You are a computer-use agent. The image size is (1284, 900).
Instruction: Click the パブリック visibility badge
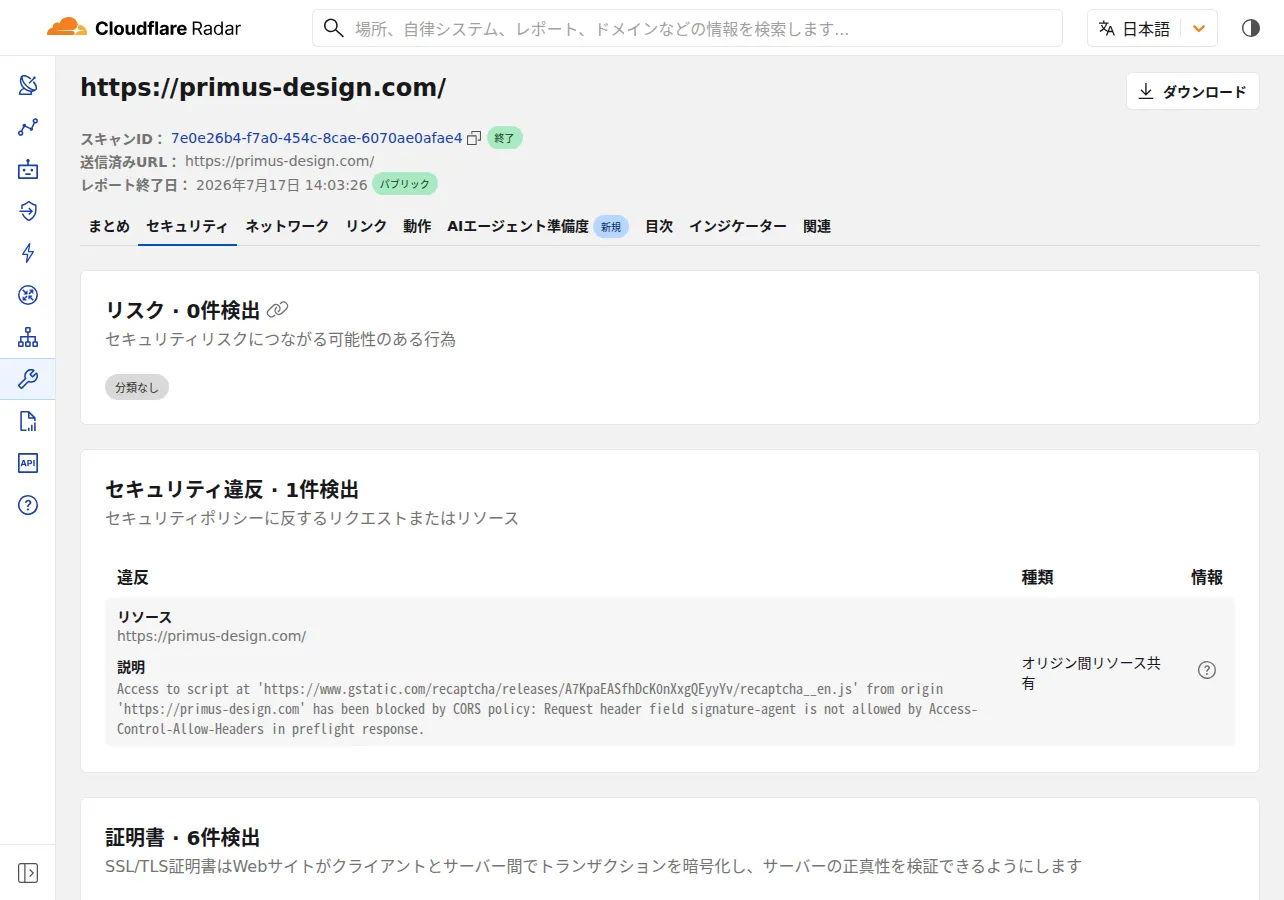[405, 184]
